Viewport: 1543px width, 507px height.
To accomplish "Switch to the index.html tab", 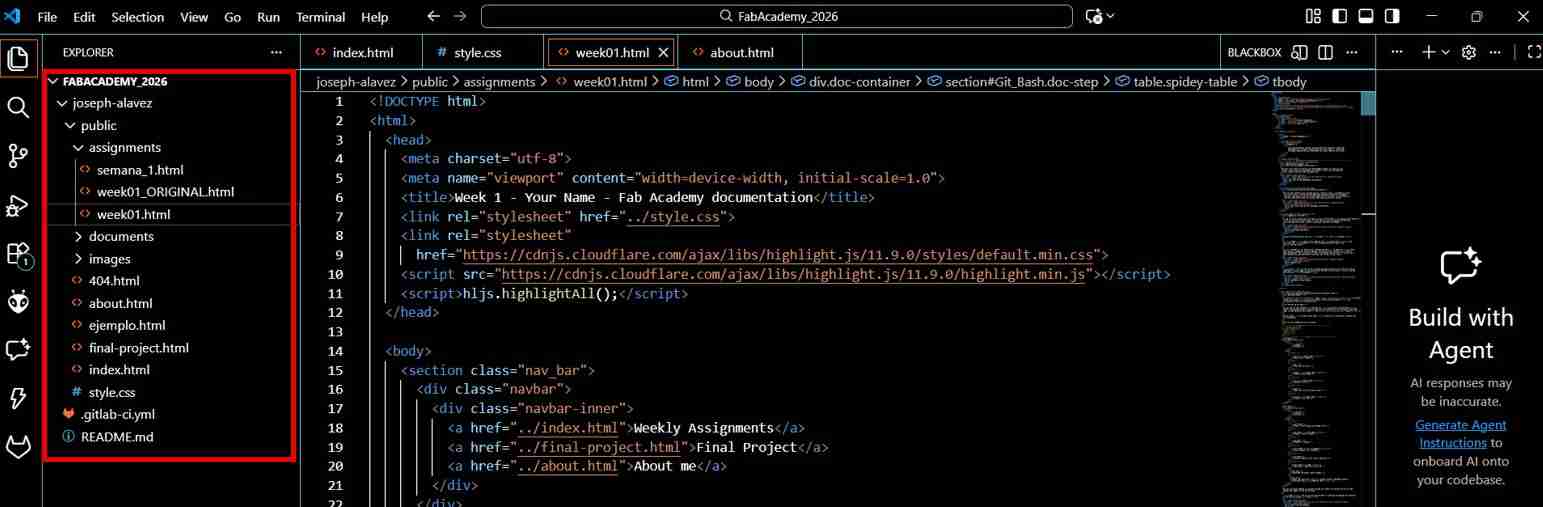I will [362, 53].
